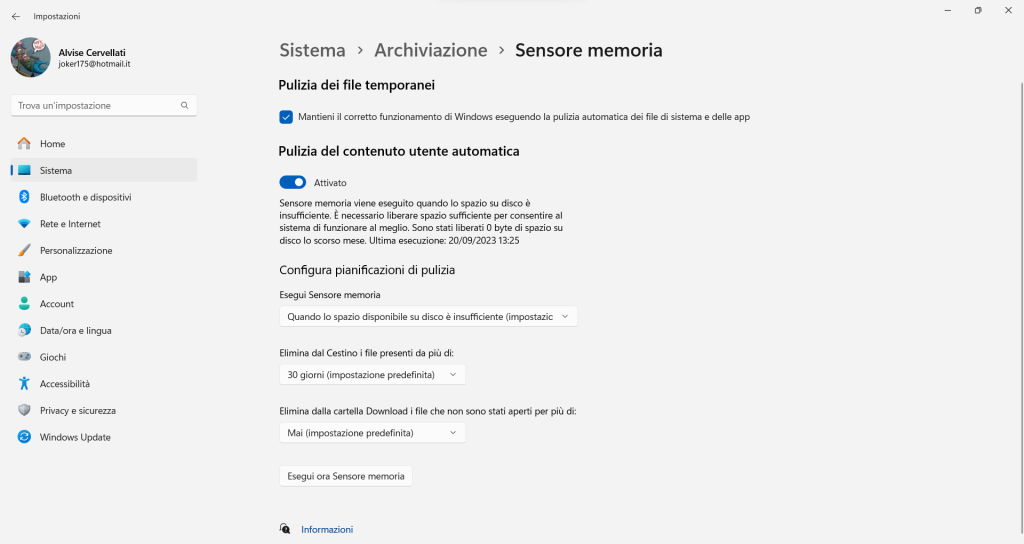Click the Privacy e sicurezza shield icon
Image resolution: width=1024 pixels, height=544 pixels.
[x=24, y=410]
